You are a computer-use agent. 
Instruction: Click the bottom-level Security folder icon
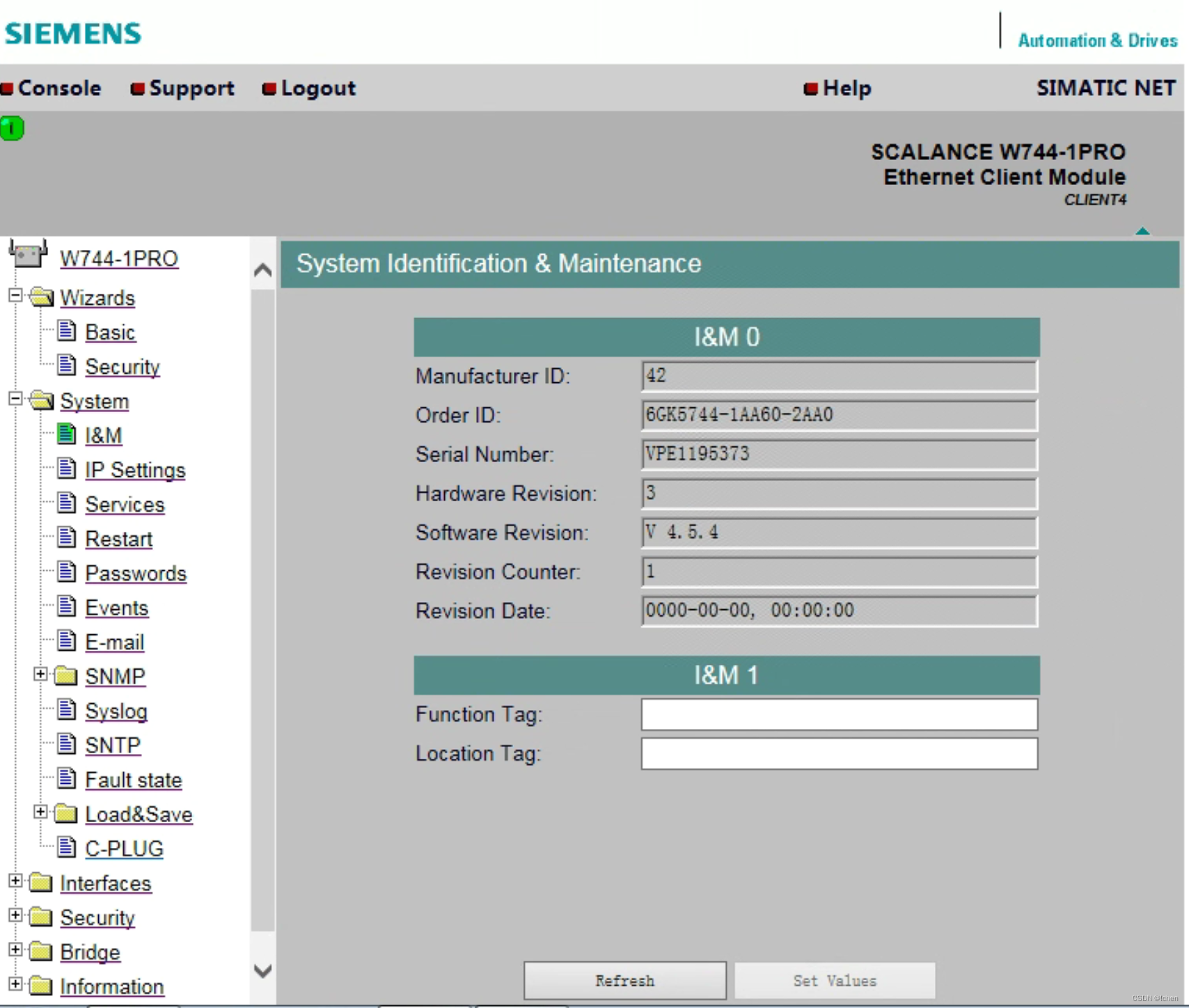point(41,917)
